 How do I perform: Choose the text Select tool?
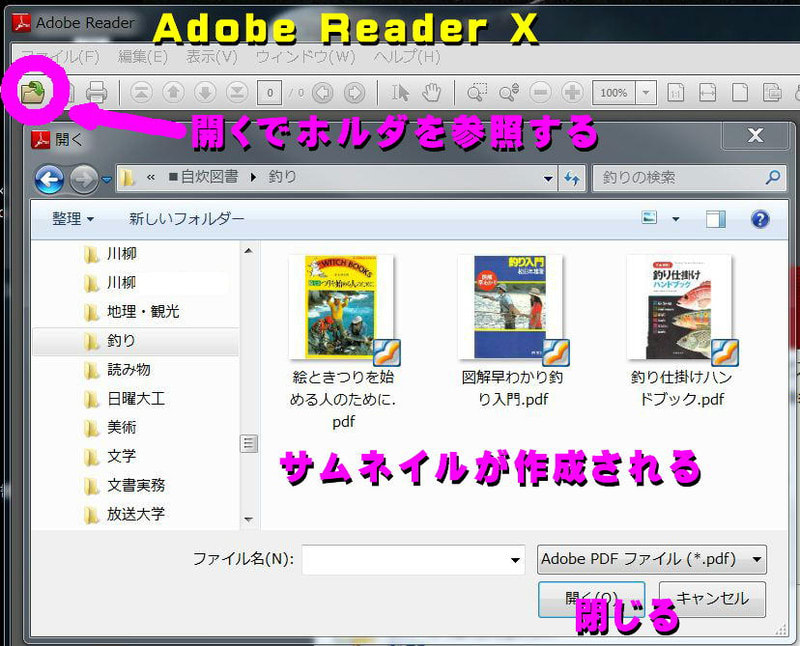click(x=401, y=92)
